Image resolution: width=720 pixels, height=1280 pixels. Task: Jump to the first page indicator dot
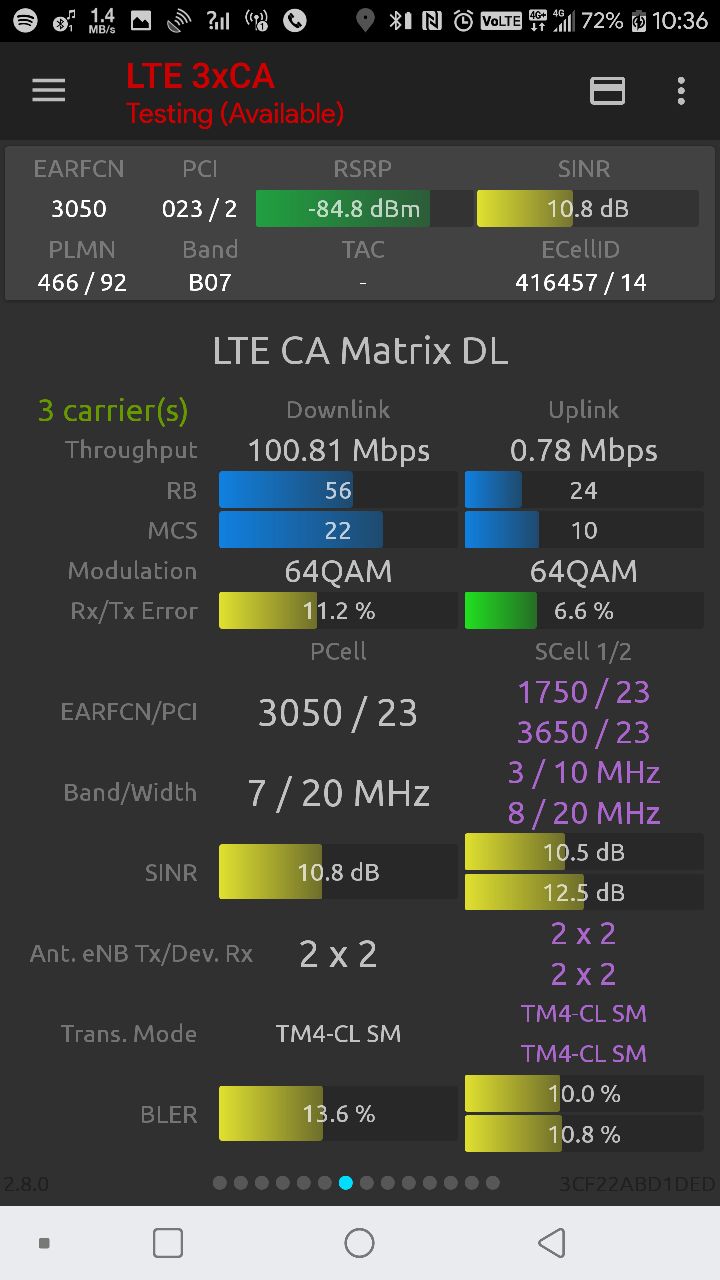coord(220,1183)
